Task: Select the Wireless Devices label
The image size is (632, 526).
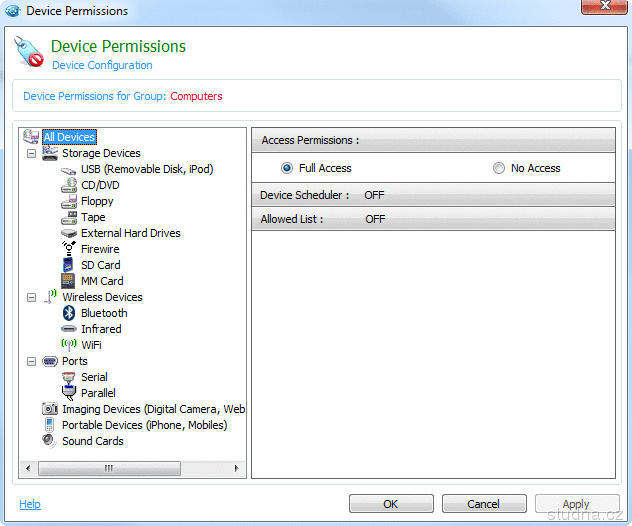Action: click(x=102, y=297)
